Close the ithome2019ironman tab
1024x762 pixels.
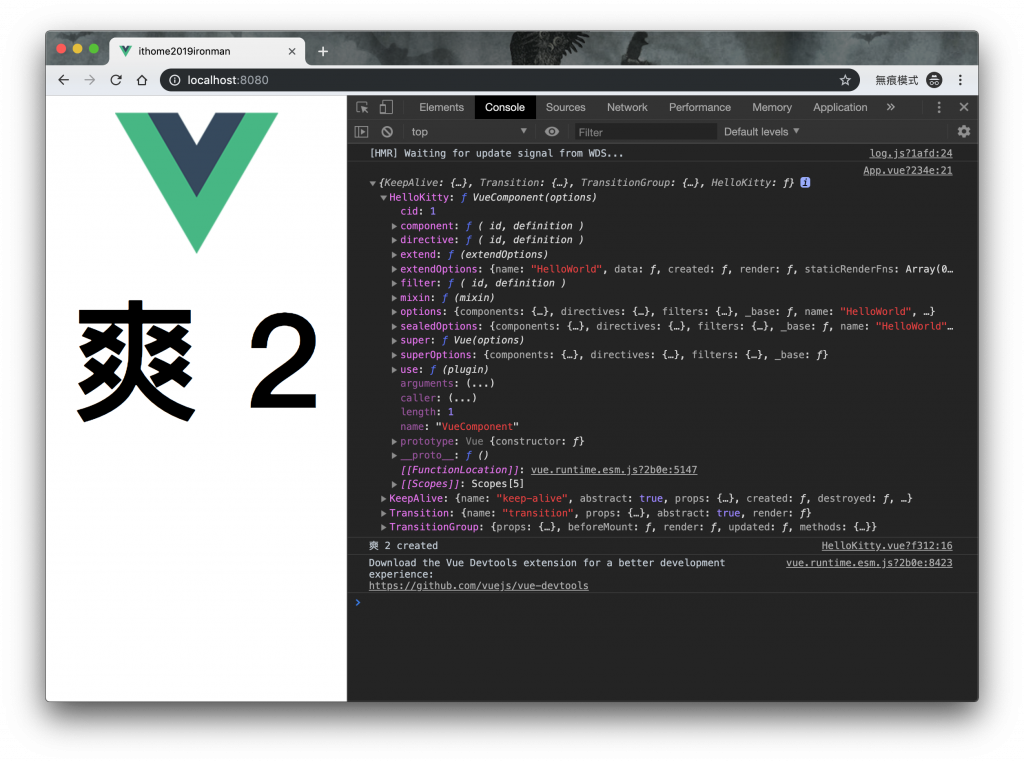coord(292,52)
